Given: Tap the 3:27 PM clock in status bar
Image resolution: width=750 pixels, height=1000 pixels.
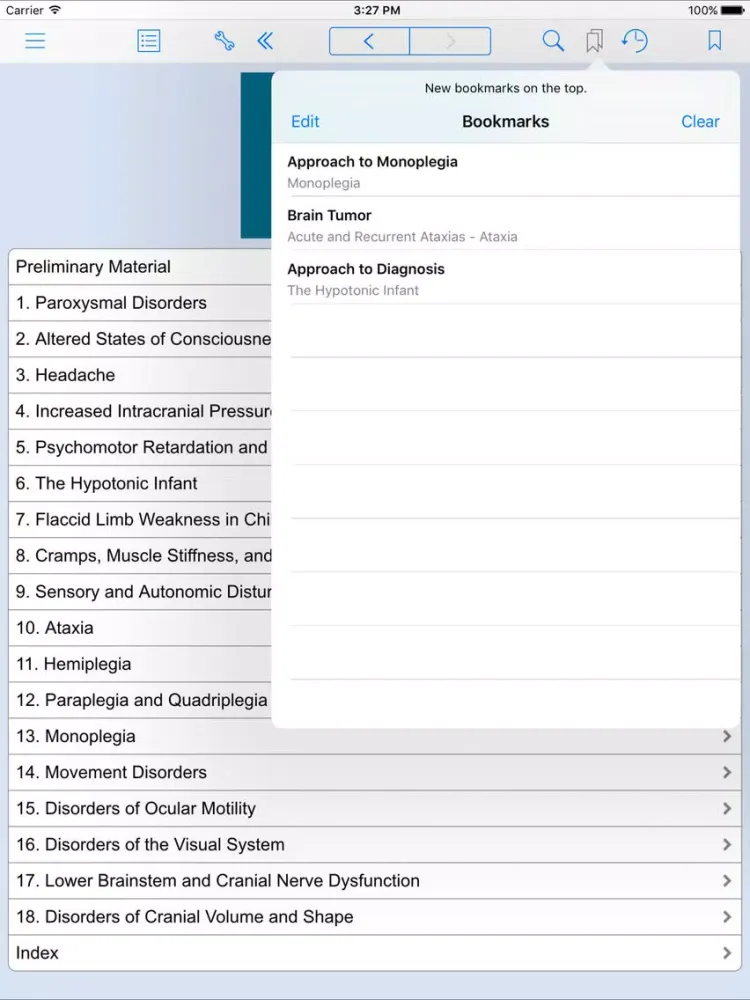Looking at the screenshot, I should click(377, 10).
